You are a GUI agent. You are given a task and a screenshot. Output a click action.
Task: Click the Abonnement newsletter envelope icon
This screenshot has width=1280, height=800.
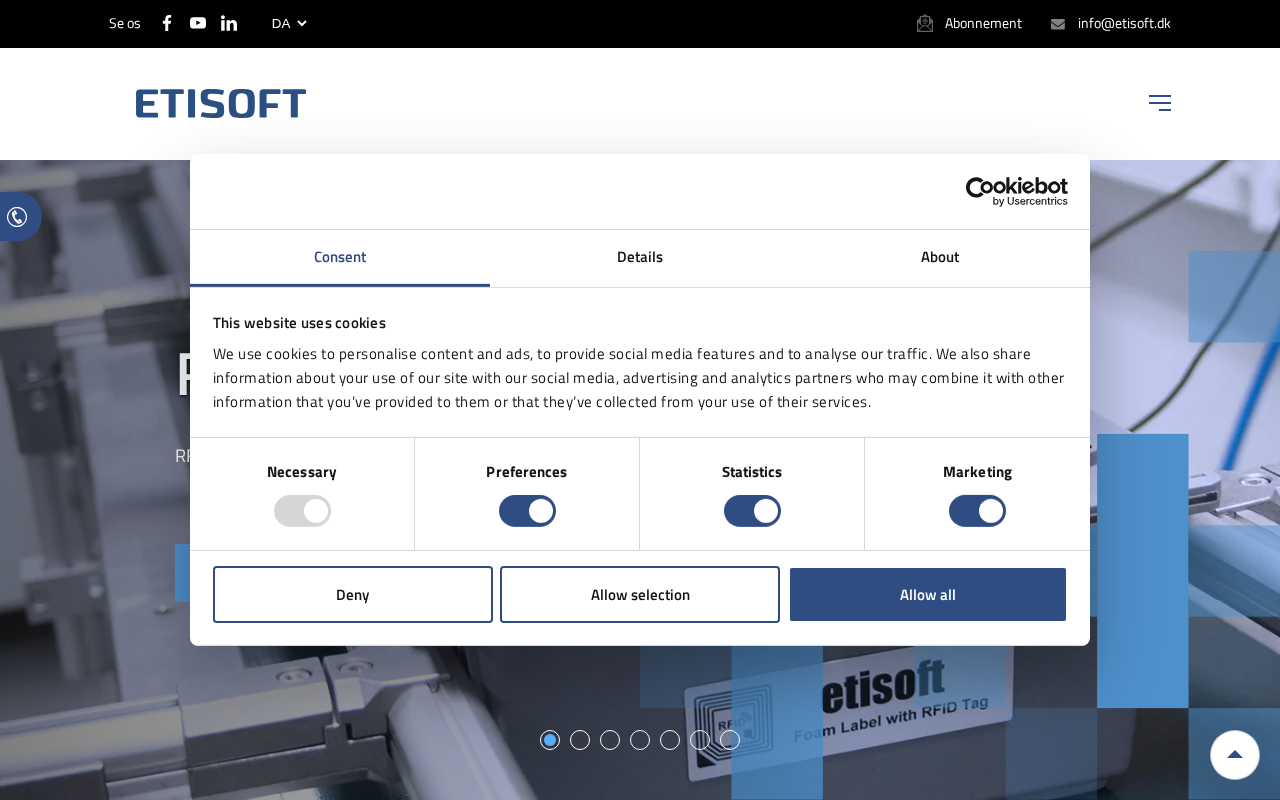[x=925, y=23]
